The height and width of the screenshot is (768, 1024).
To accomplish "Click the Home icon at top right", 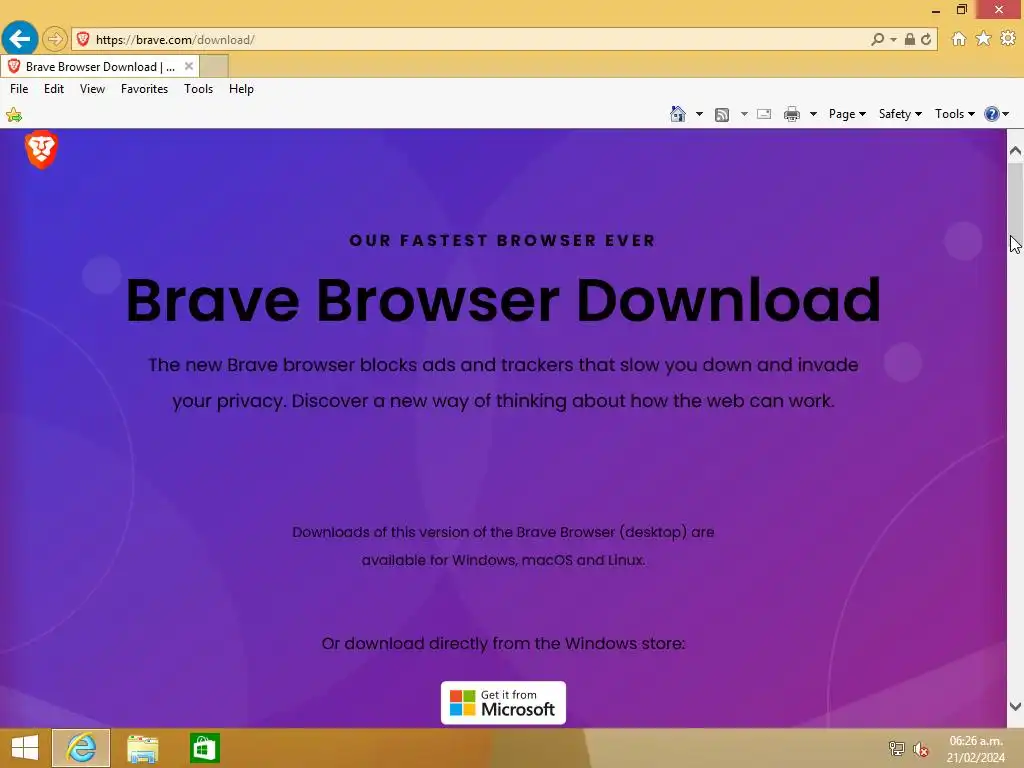I will 959,39.
